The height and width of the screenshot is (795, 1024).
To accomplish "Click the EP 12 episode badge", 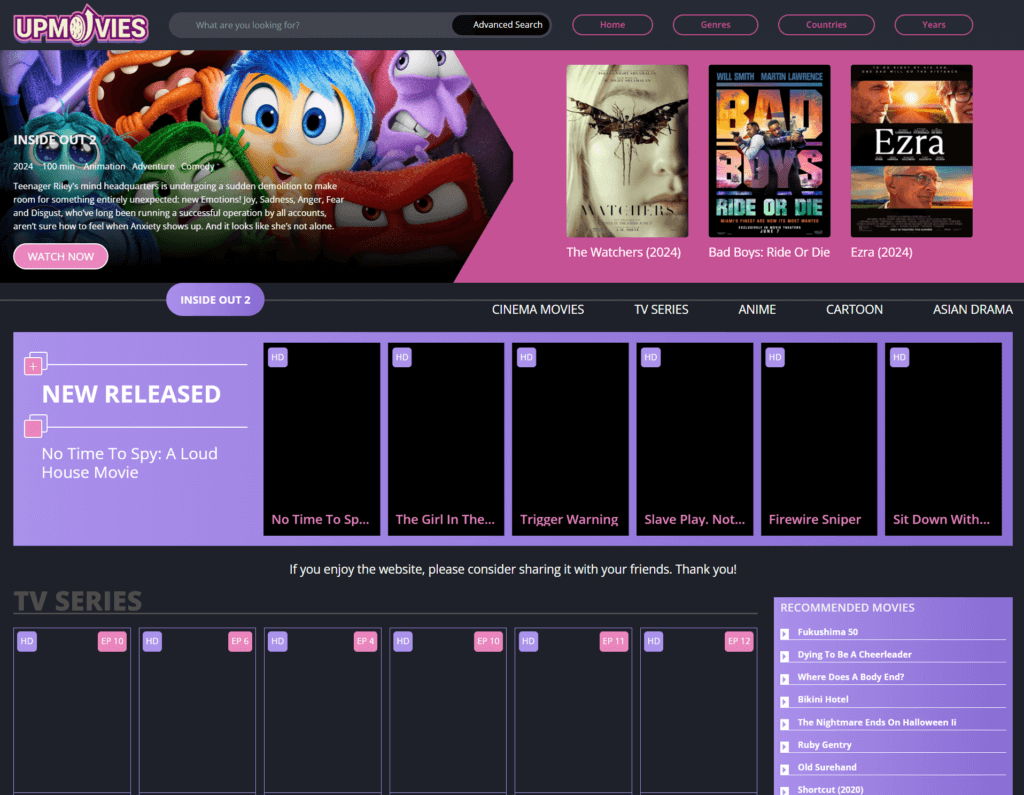I will [739, 641].
